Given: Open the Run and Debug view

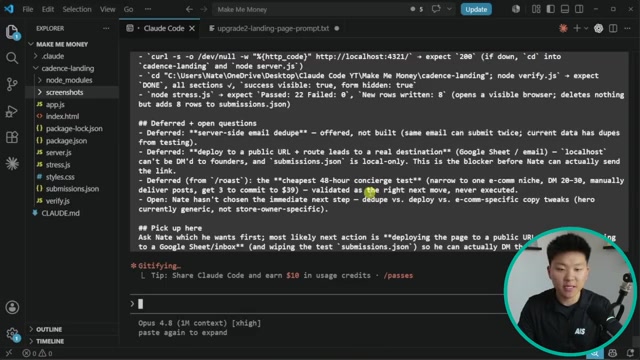Looking at the screenshot, I should [12, 111].
